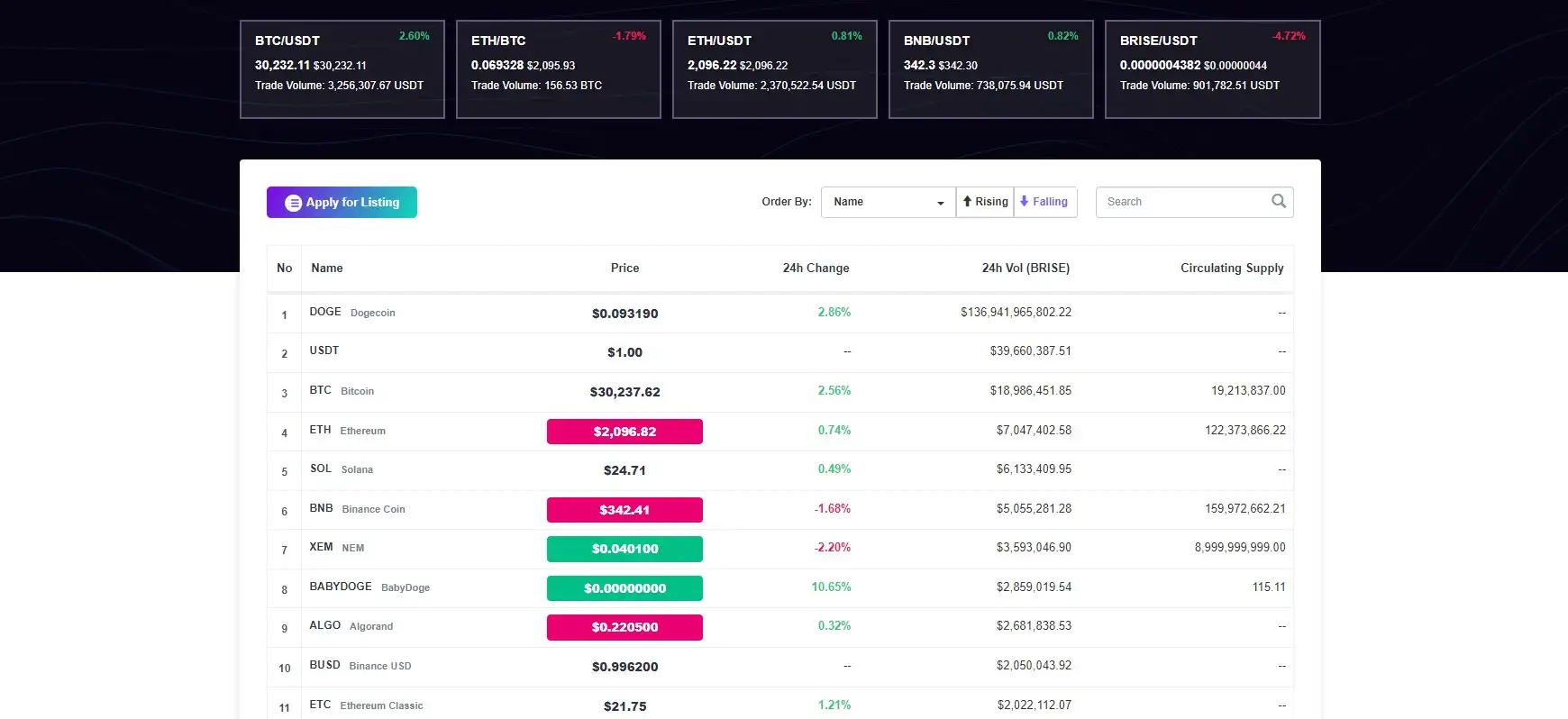Open the Order By Name dropdown
This screenshot has height=719, width=1568.
[x=888, y=202]
